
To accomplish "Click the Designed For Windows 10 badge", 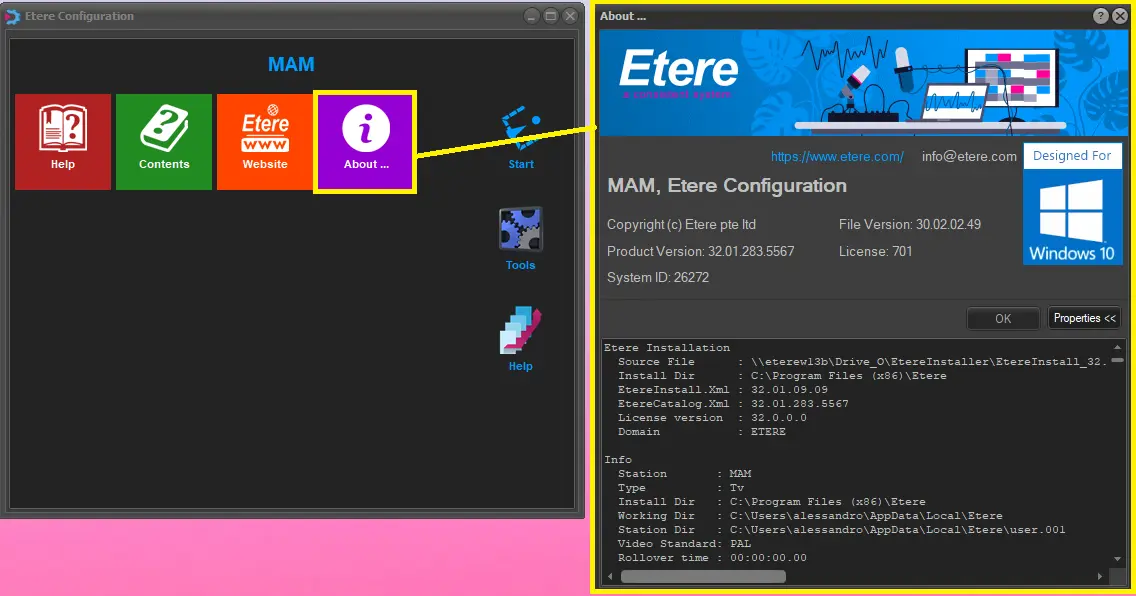I will coord(1073,205).
